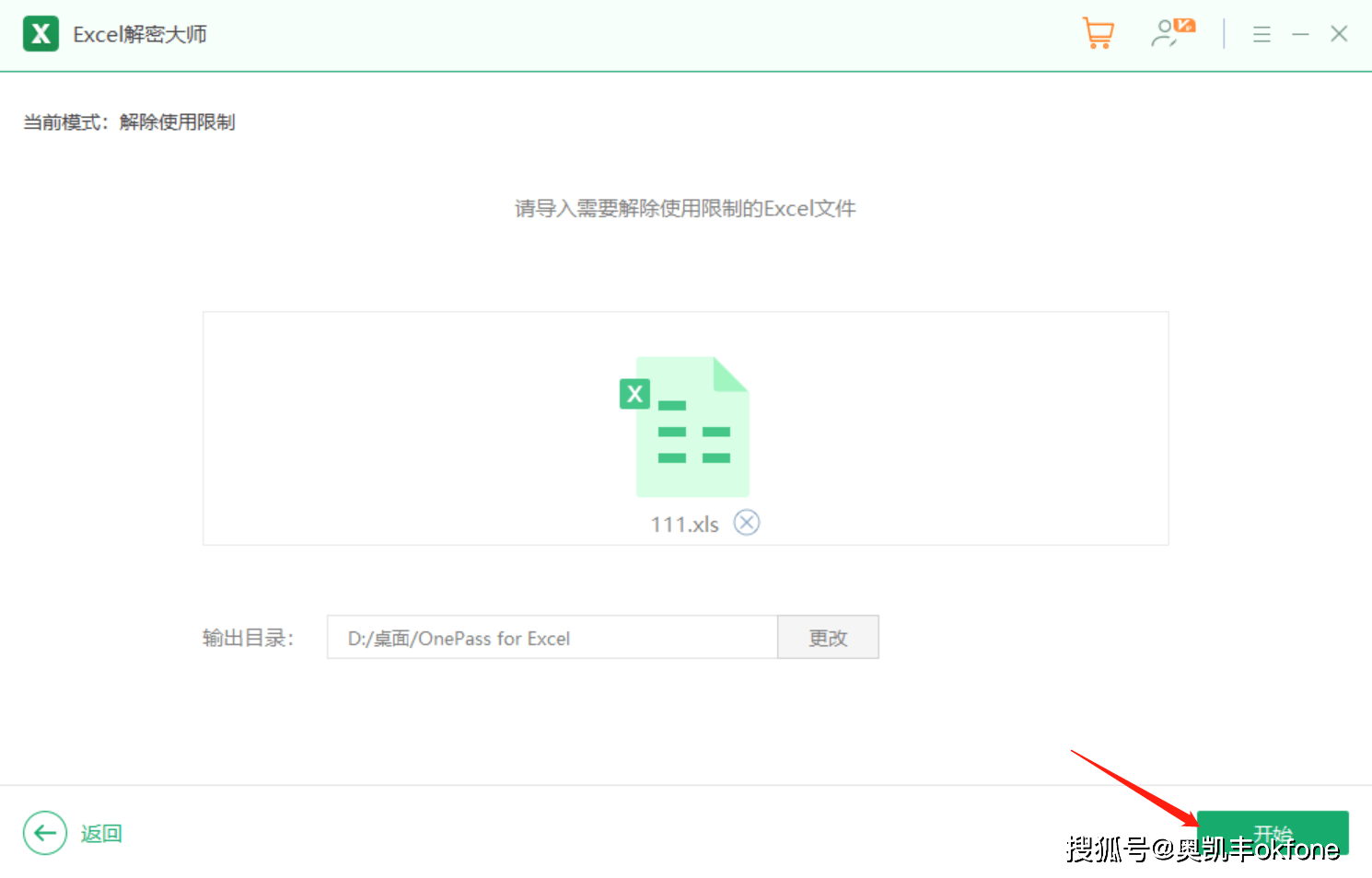Click the 当前模式: 解除使用限制 label
The image size is (1372, 878).
click(129, 122)
